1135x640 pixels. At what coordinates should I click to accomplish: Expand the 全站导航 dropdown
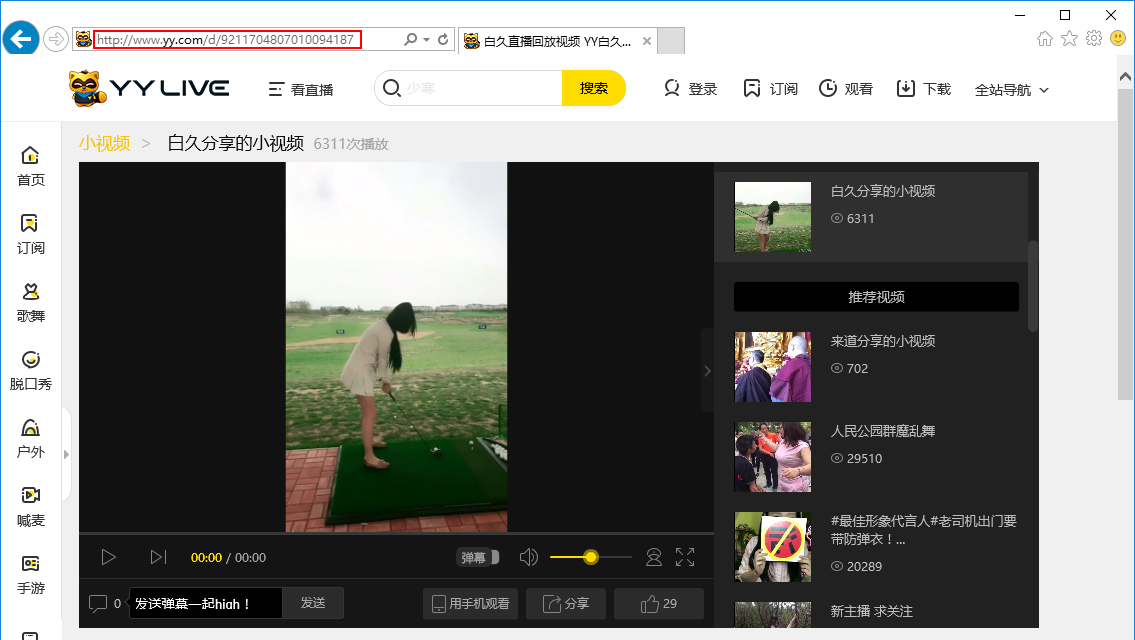point(1011,90)
